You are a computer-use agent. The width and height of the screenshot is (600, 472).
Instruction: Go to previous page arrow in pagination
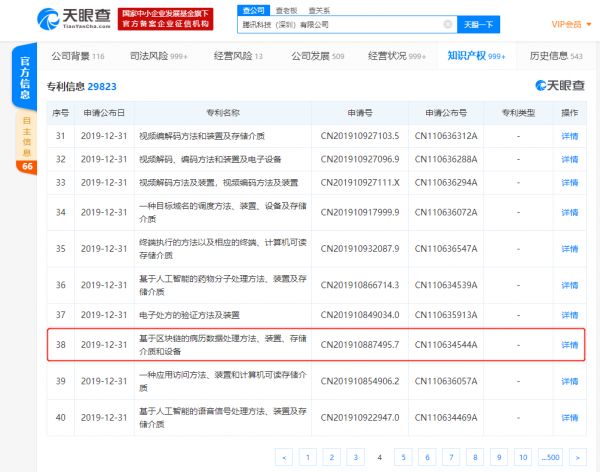click(284, 456)
